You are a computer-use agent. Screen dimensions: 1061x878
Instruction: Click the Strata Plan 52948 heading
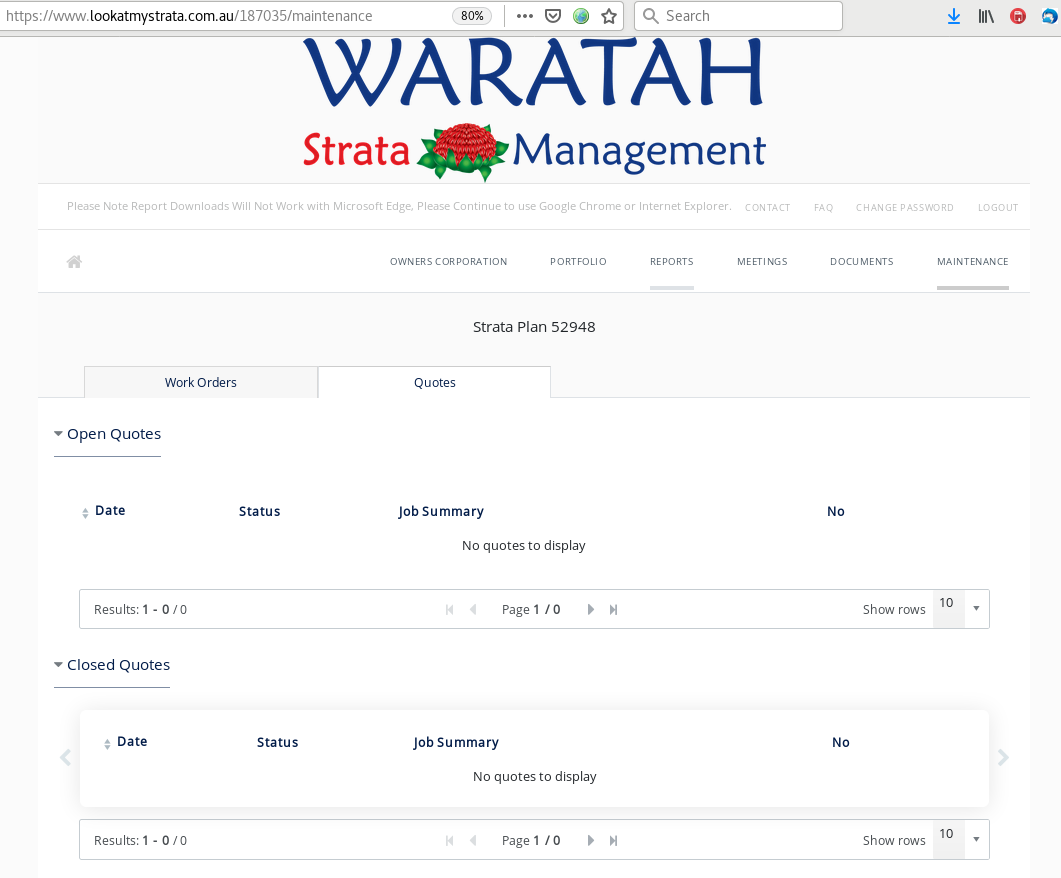click(x=534, y=327)
